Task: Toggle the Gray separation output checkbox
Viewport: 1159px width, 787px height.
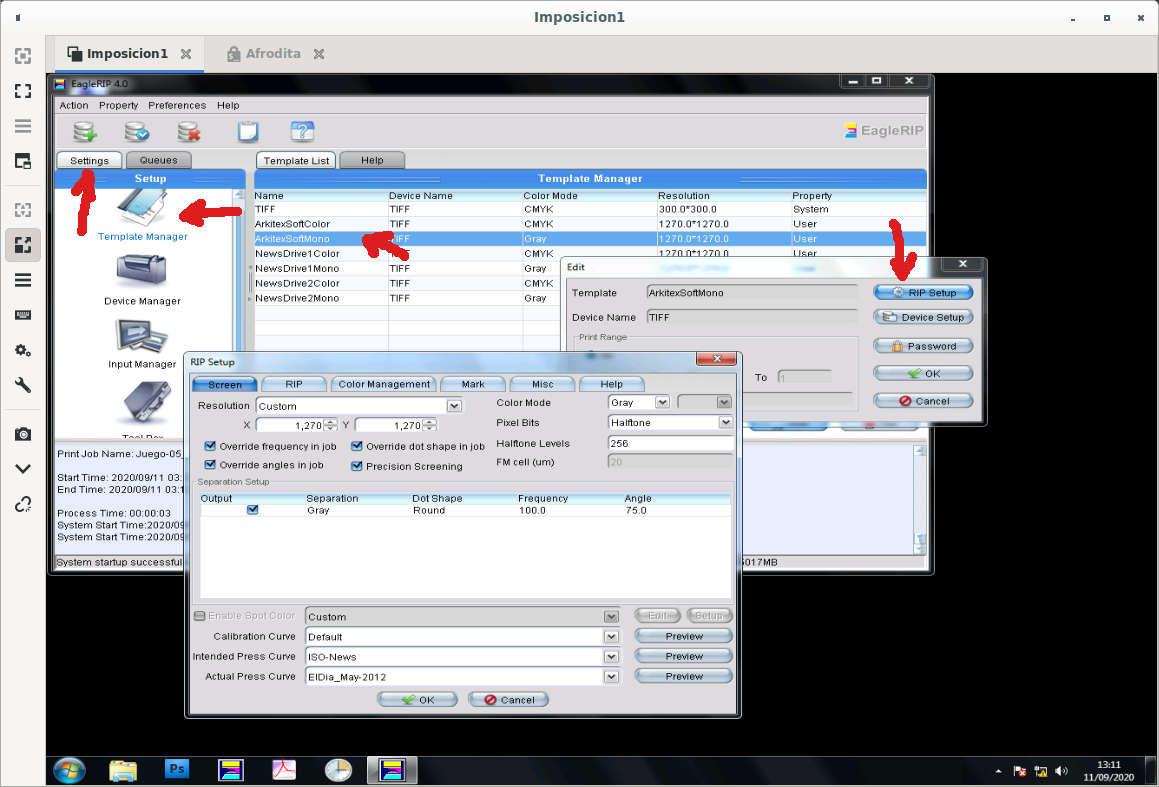Action: coord(253,510)
